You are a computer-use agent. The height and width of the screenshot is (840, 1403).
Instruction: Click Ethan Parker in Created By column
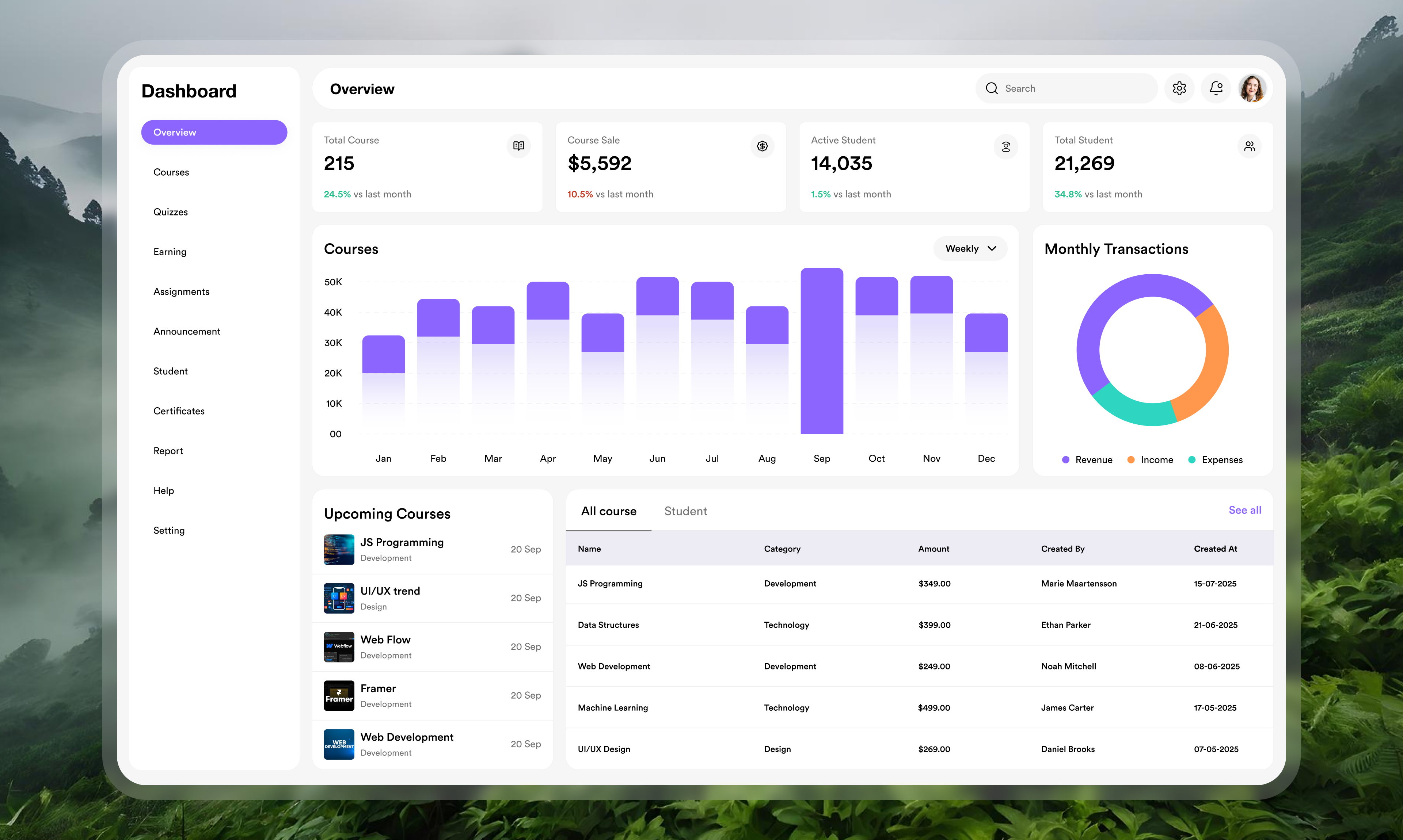click(x=1065, y=625)
